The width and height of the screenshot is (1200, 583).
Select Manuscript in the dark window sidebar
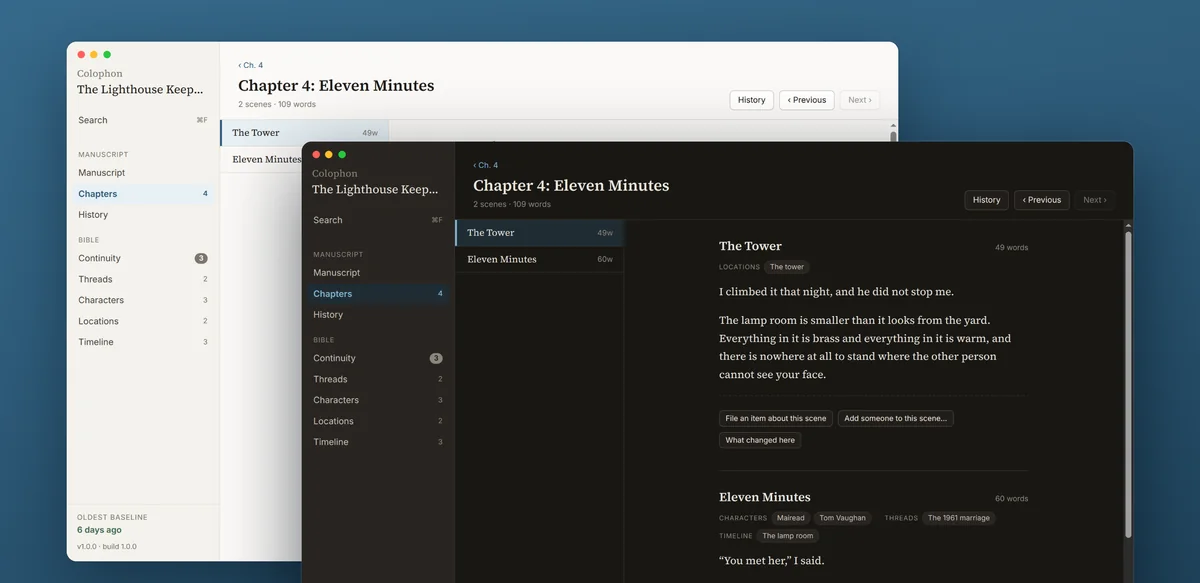pos(378,273)
